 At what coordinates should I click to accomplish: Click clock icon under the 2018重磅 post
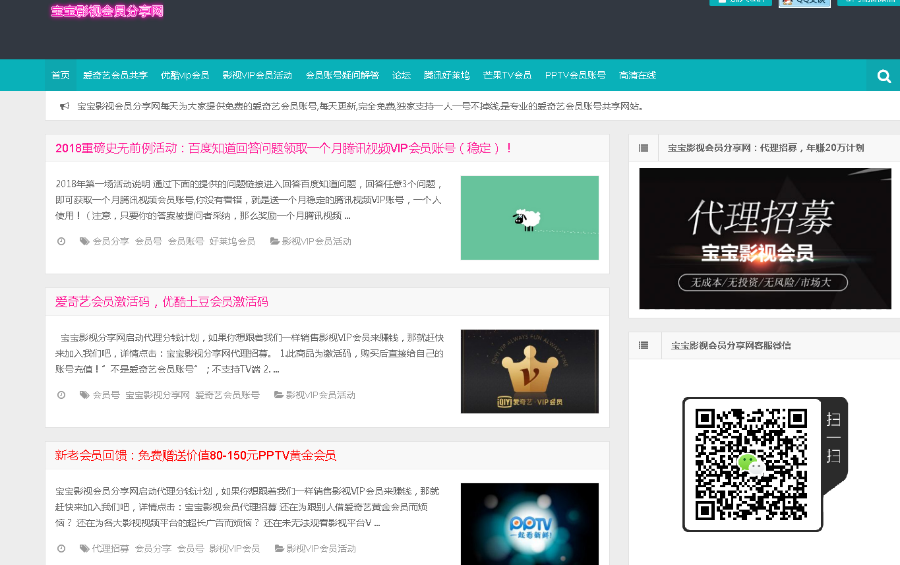pos(61,241)
